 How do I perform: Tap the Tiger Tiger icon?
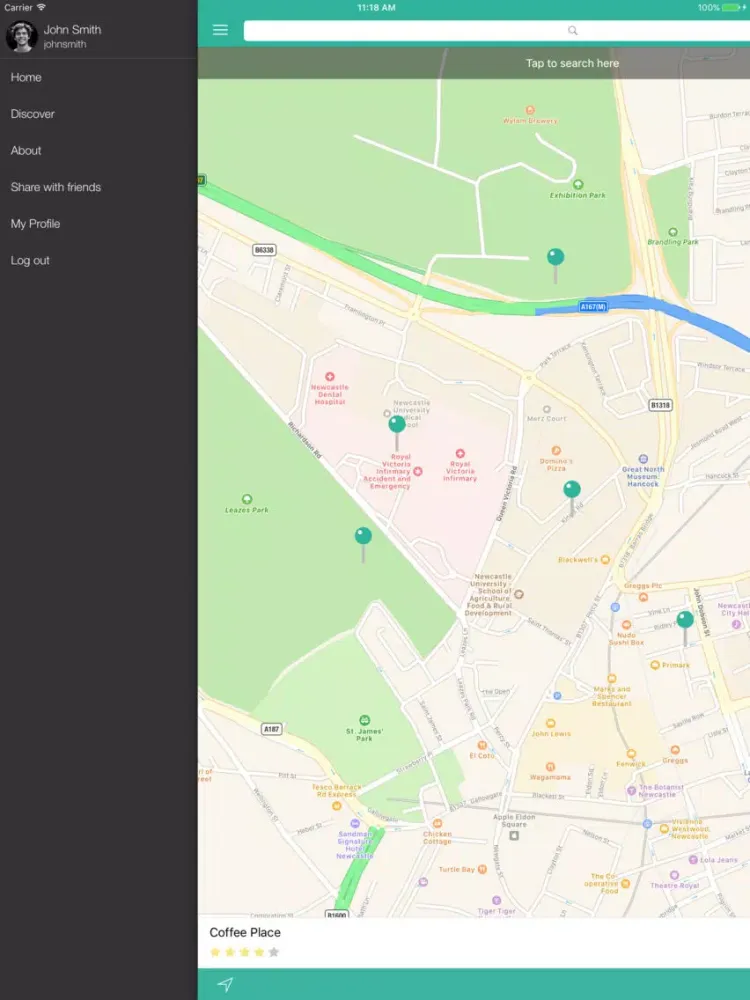[496, 901]
